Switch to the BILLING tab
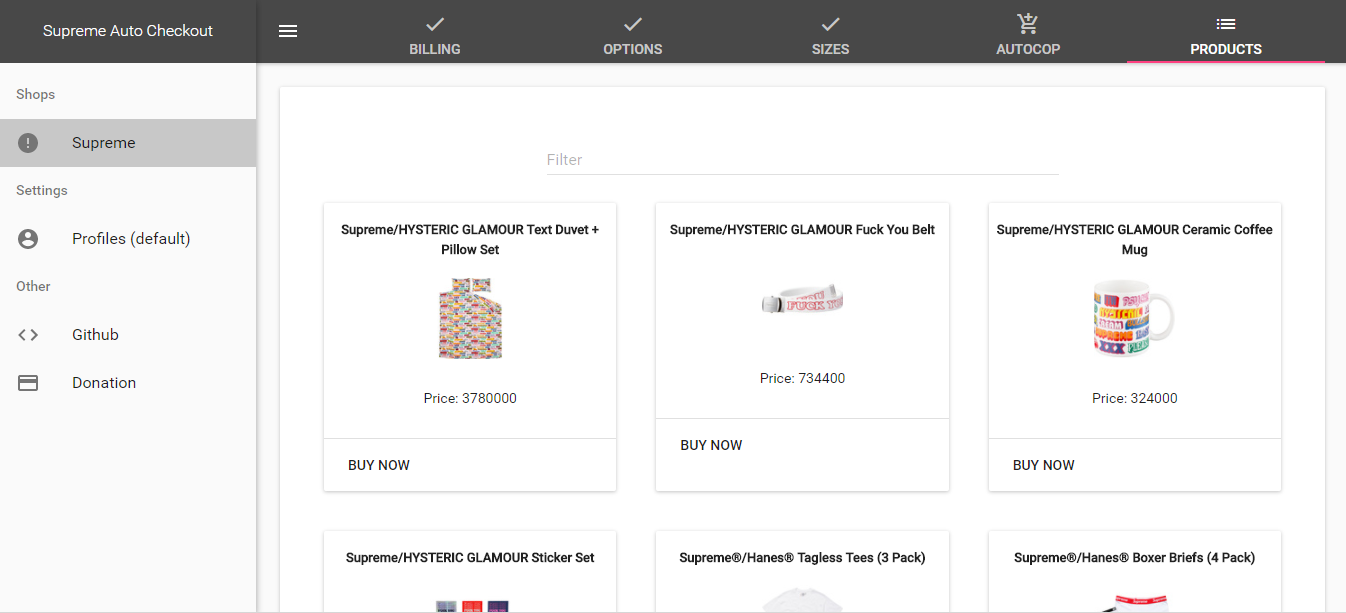The height and width of the screenshot is (613, 1346). point(435,32)
